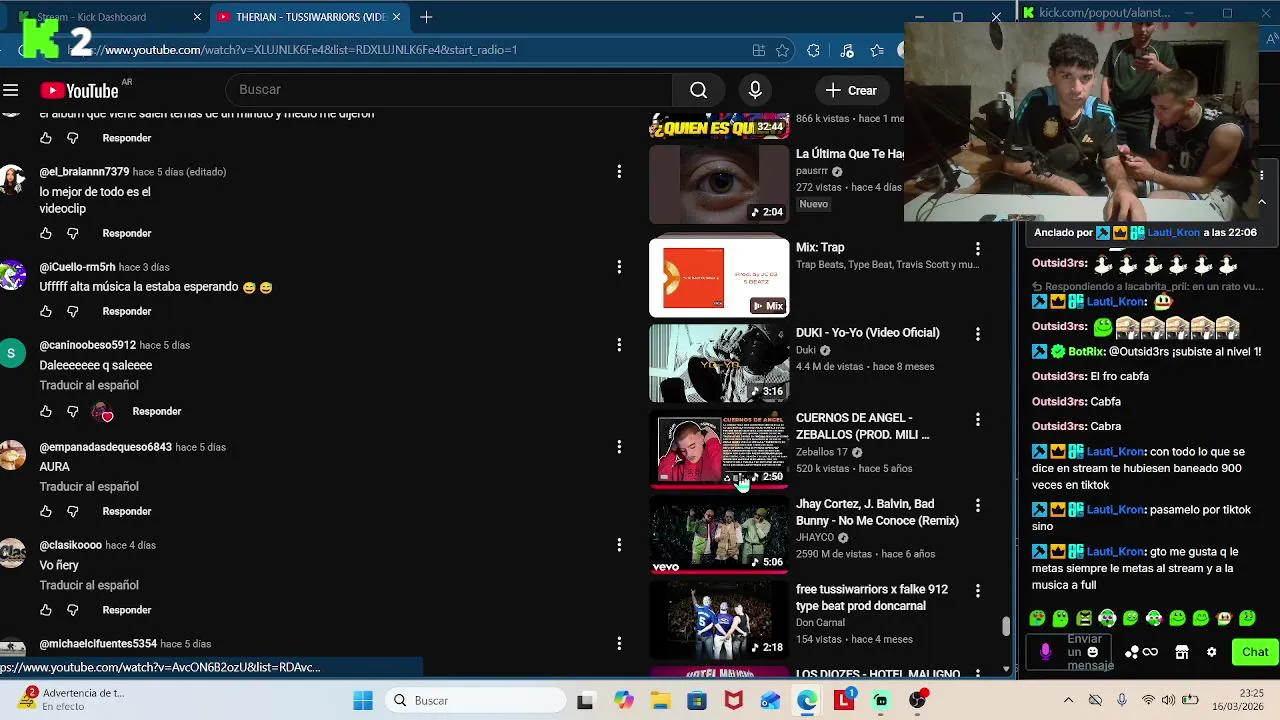Open more options for CUERNOS DE ANGEL video
Image resolution: width=1280 pixels, height=720 pixels.
pyautogui.click(x=978, y=420)
